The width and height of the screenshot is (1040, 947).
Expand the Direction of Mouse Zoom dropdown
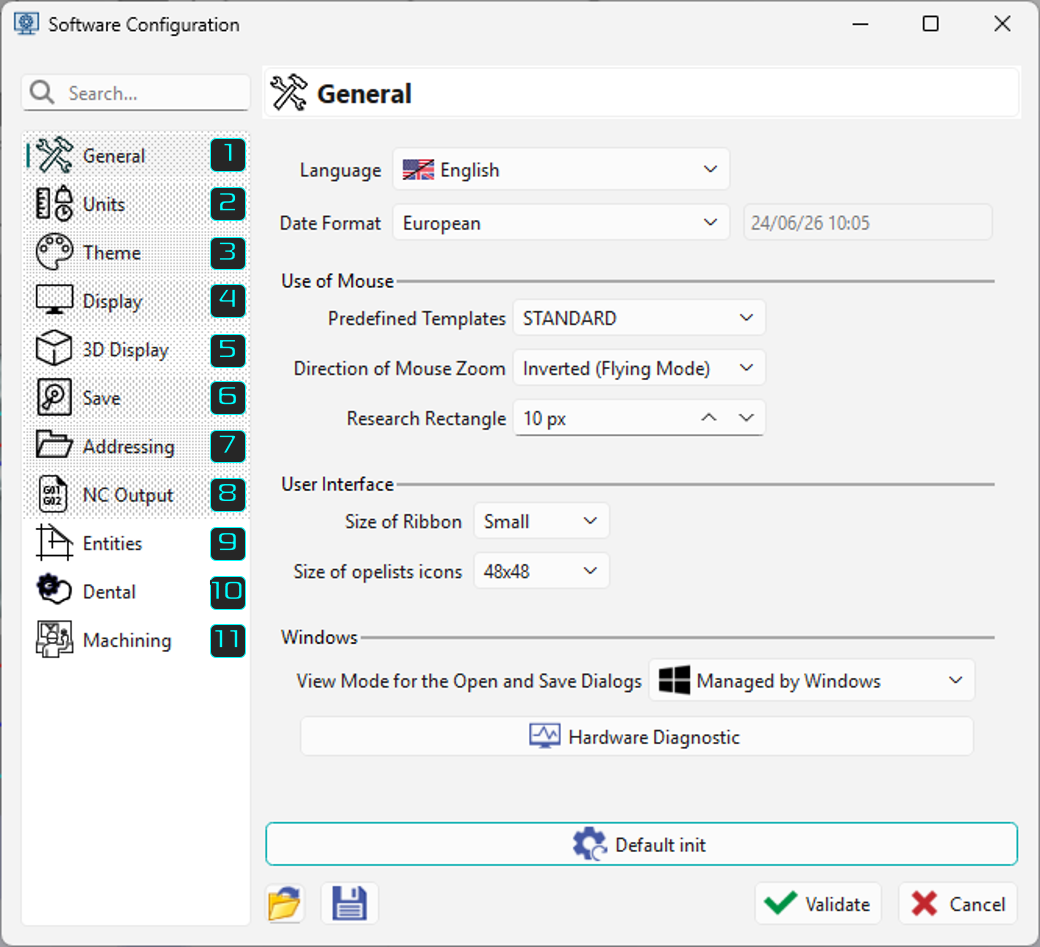point(639,368)
